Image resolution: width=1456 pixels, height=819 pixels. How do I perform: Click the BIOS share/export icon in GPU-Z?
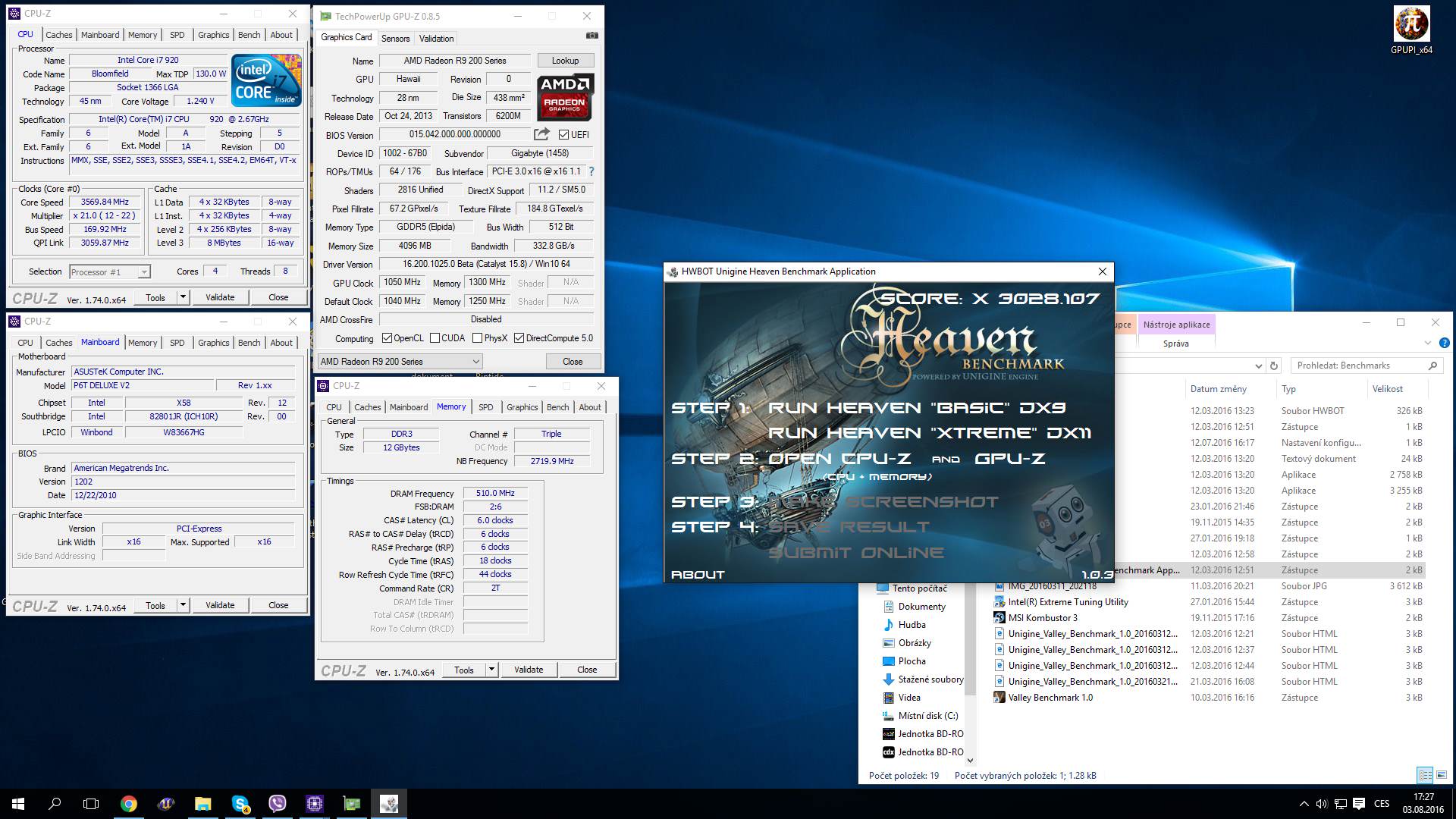[x=541, y=134]
